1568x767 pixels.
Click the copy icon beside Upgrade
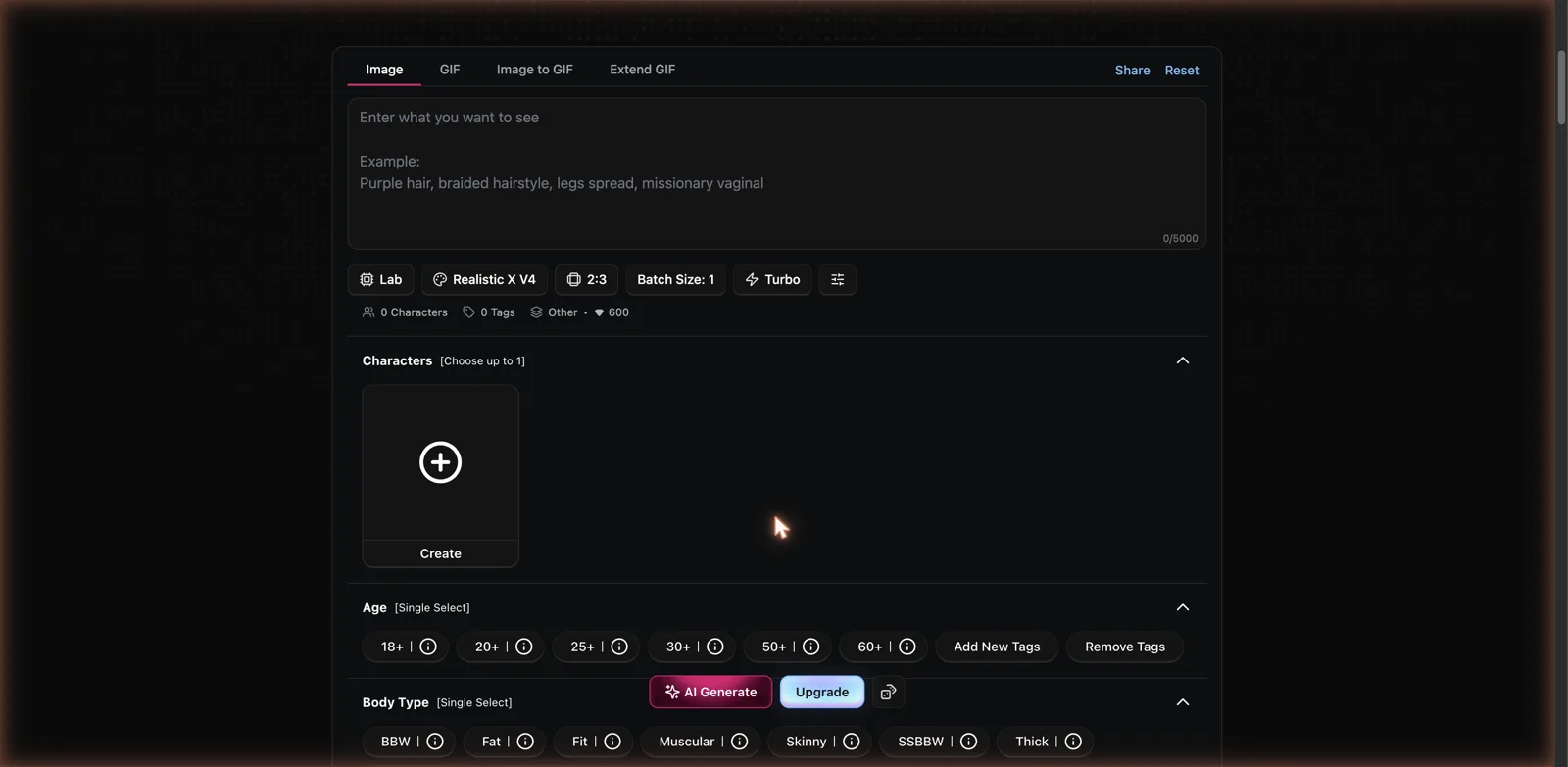click(x=888, y=692)
